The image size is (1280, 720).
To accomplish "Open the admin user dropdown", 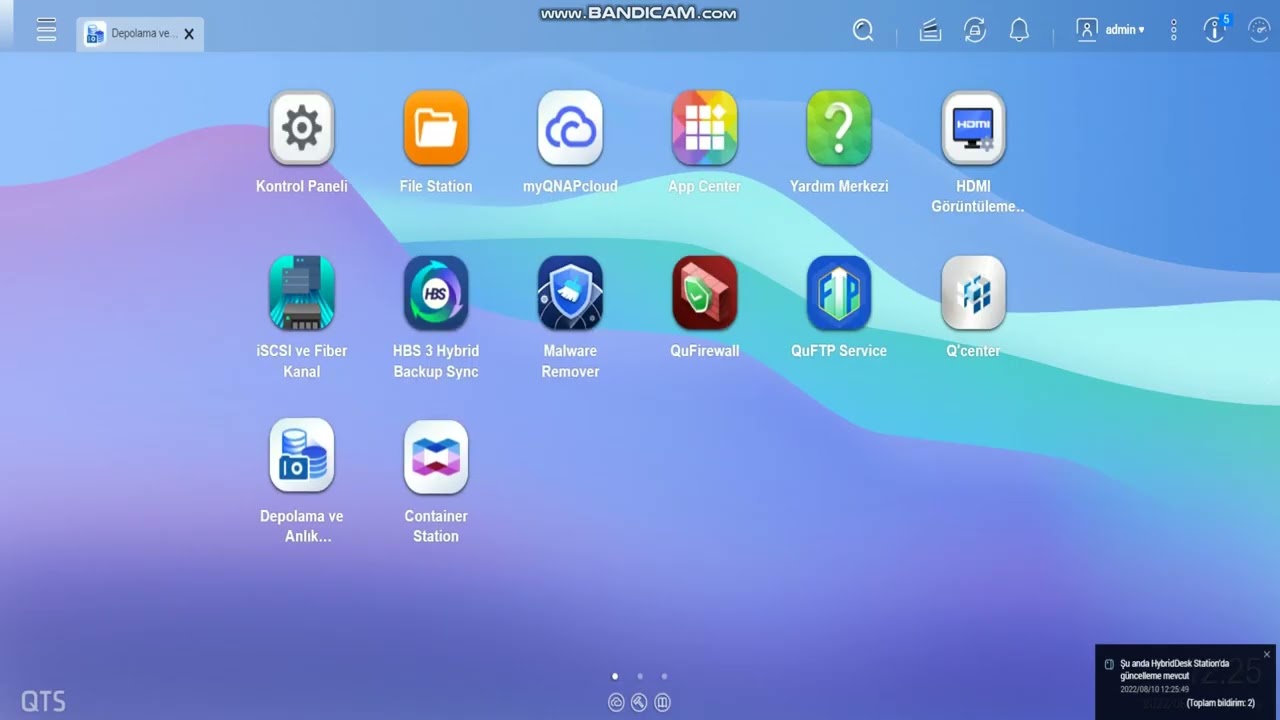I will (1111, 30).
